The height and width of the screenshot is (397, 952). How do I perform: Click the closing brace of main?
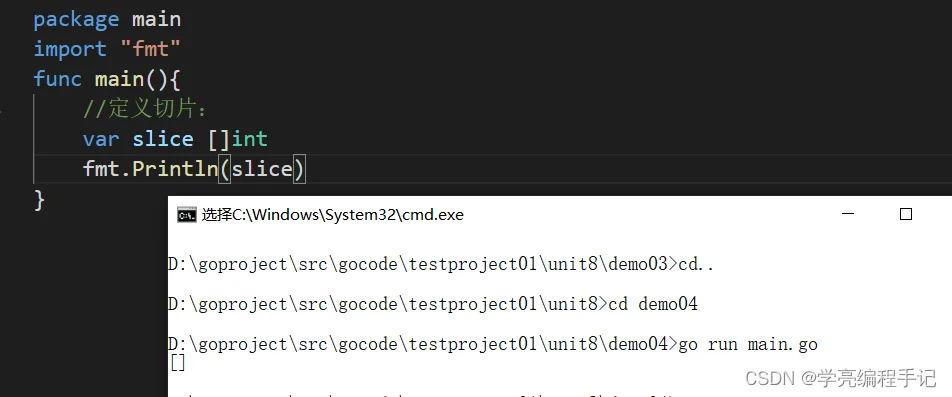point(39,199)
